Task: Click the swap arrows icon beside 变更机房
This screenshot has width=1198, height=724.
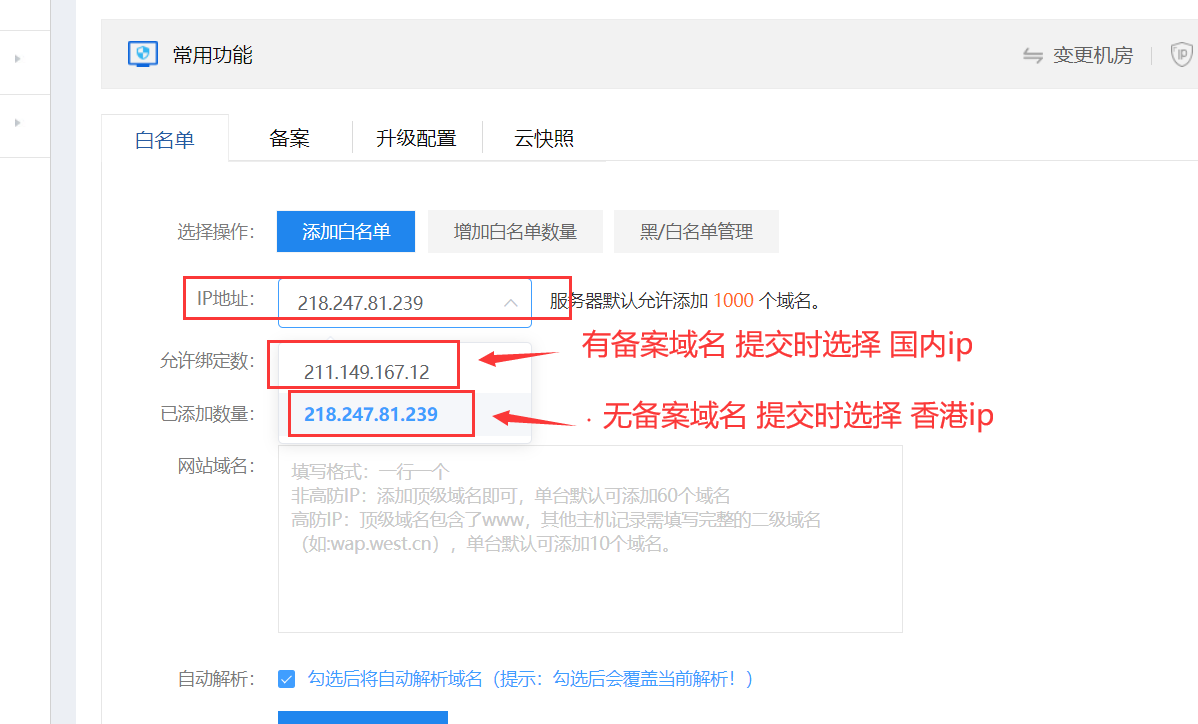Action: [x=1033, y=56]
